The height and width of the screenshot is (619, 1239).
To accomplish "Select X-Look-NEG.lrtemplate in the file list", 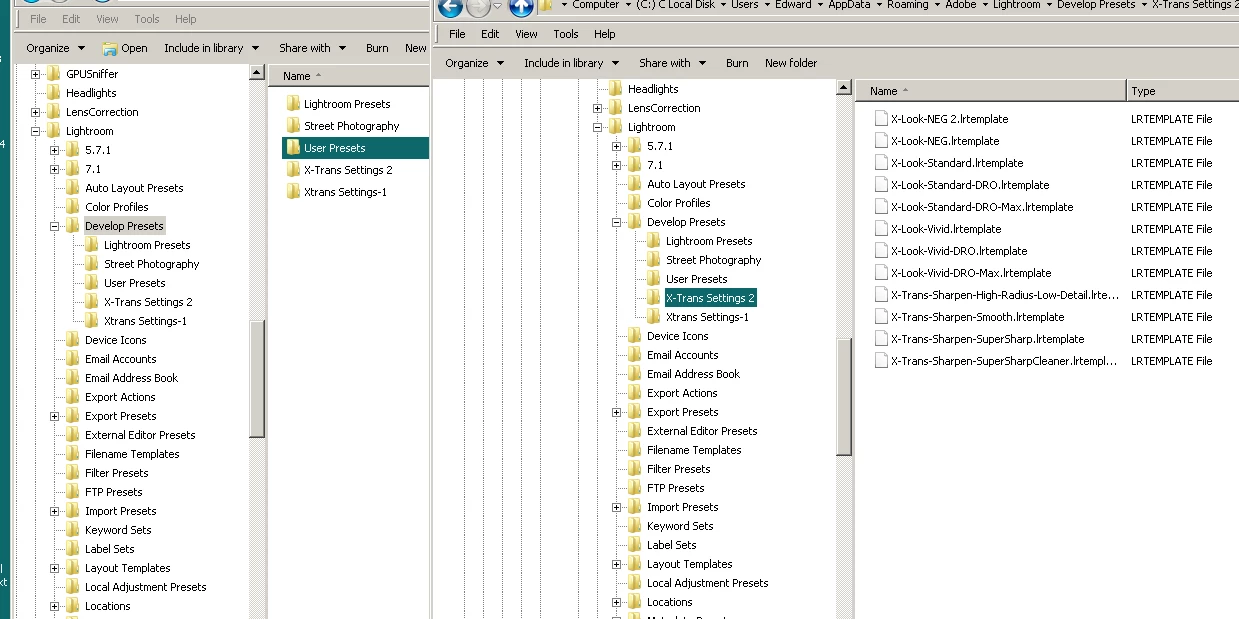I will point(945,141).
